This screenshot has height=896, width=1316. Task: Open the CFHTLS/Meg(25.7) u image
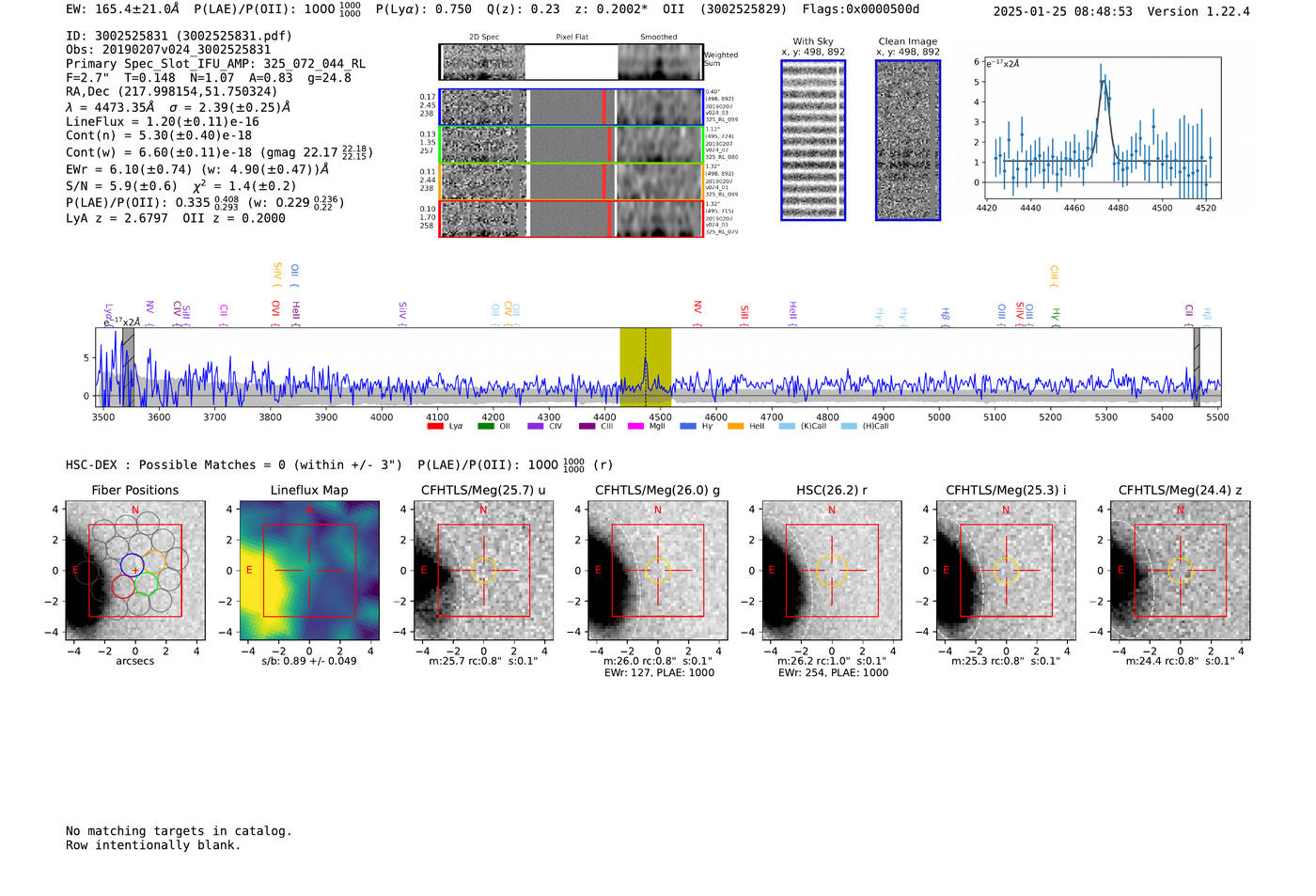pos(484,571)
